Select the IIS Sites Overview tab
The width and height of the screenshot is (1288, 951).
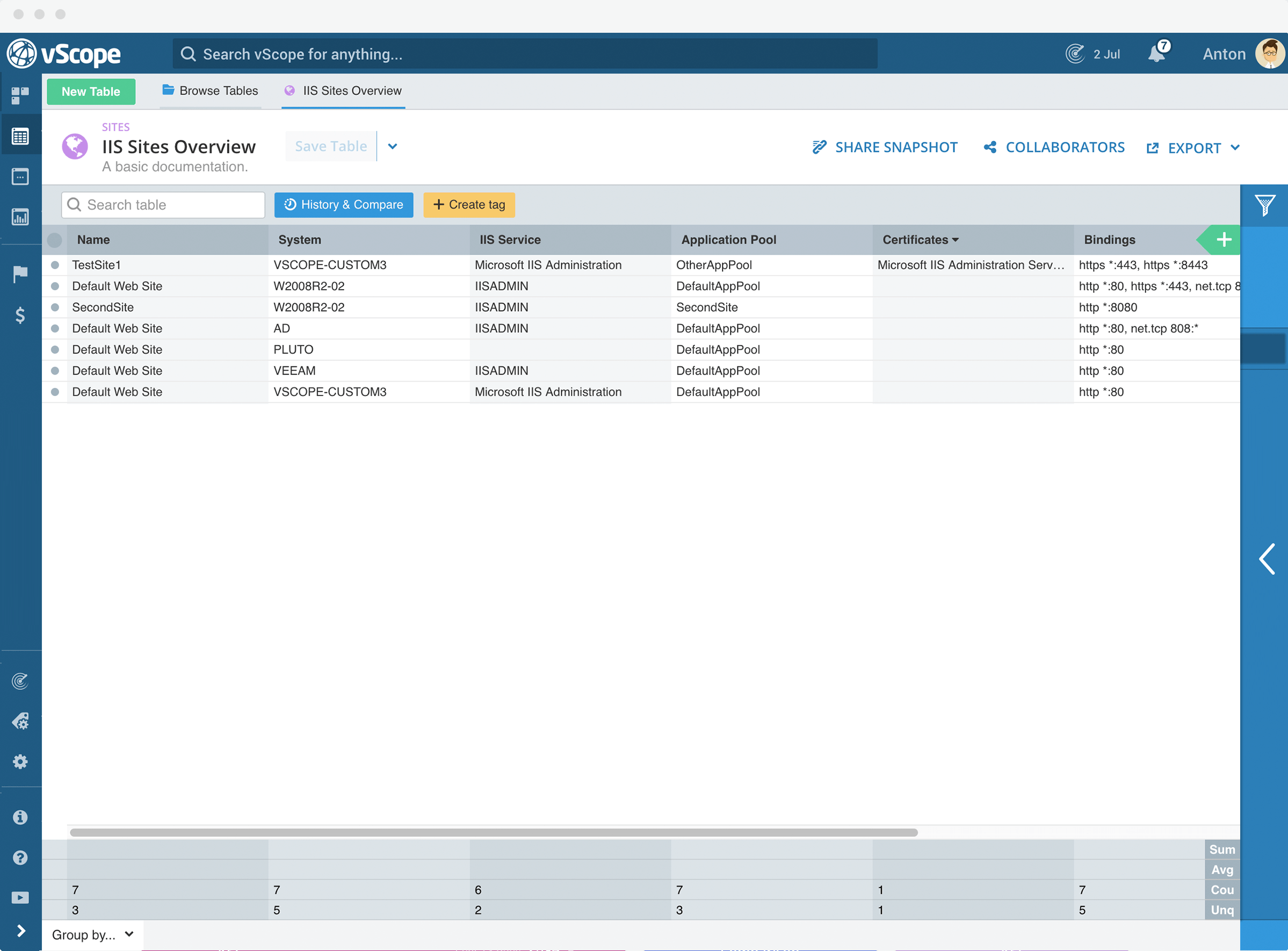(343, 90)
